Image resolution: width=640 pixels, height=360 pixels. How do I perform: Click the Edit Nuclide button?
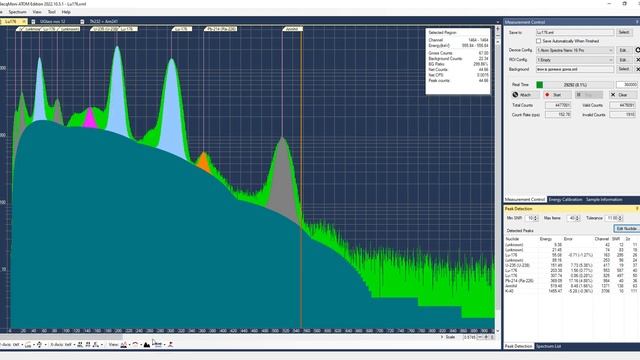point(626,229)
